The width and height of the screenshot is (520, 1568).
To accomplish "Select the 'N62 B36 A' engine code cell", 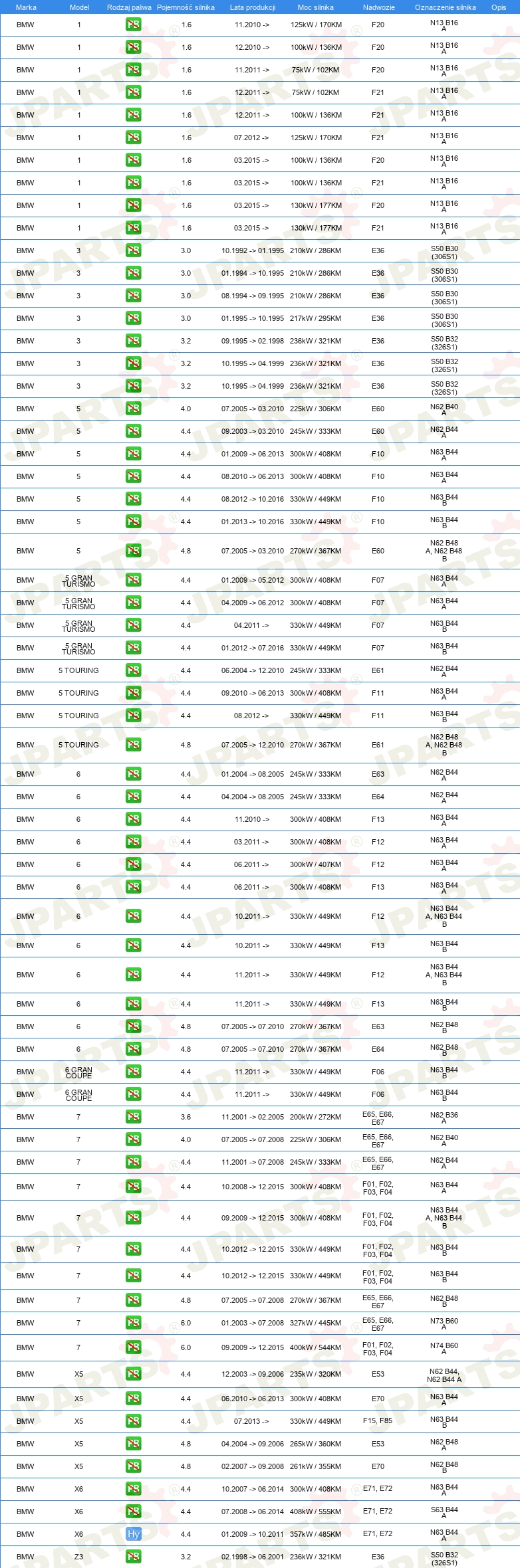I will pos(444,1118).
